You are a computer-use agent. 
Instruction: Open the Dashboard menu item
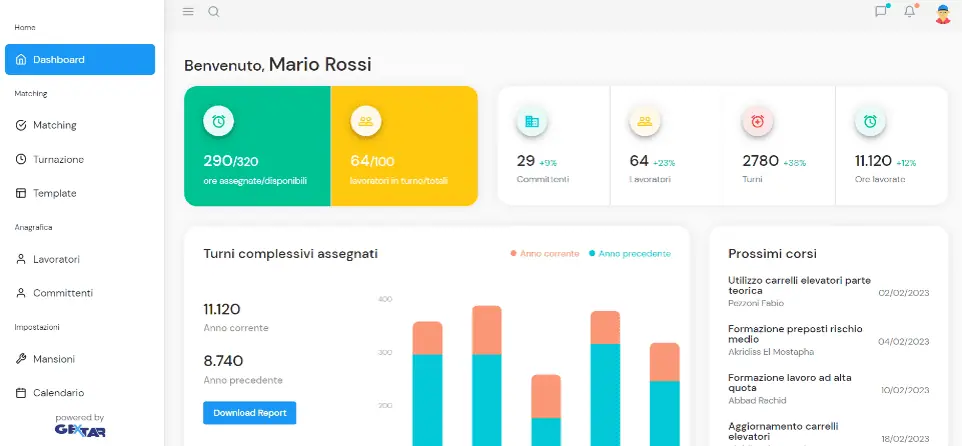tap(80, 60)
